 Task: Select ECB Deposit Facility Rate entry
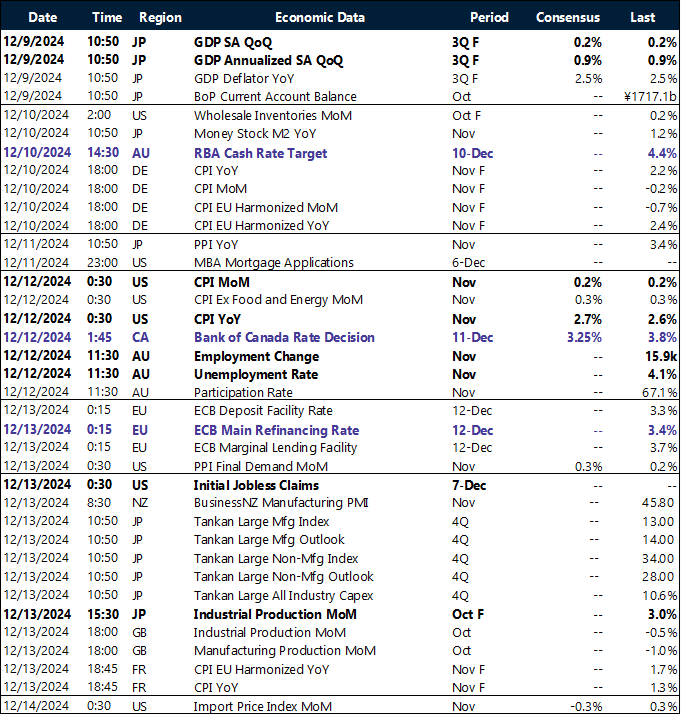[x=263, y=411]
